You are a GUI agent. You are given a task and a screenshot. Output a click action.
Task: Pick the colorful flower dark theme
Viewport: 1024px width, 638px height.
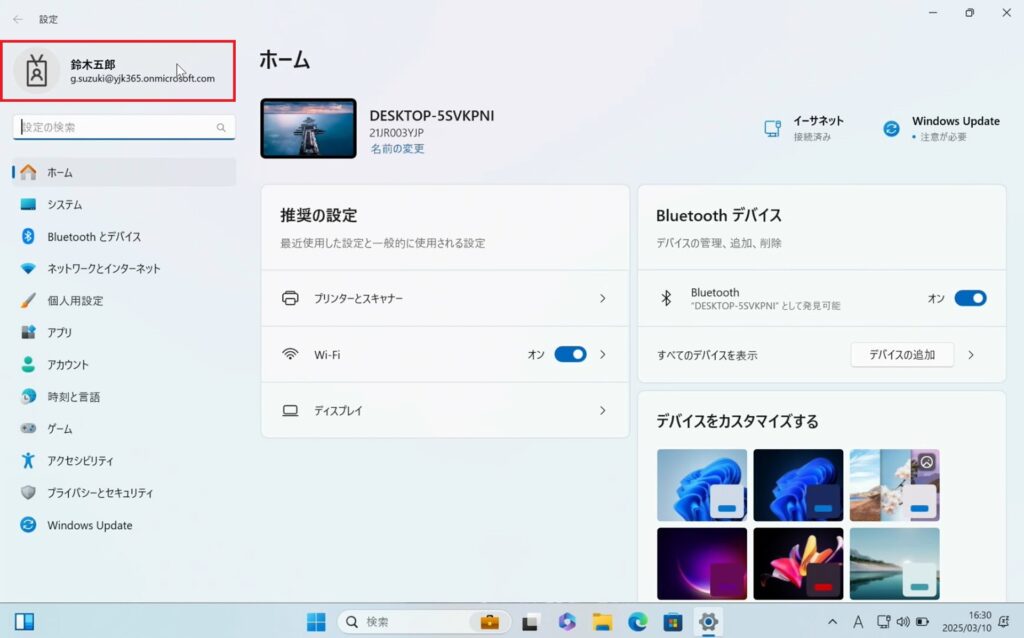798,564
